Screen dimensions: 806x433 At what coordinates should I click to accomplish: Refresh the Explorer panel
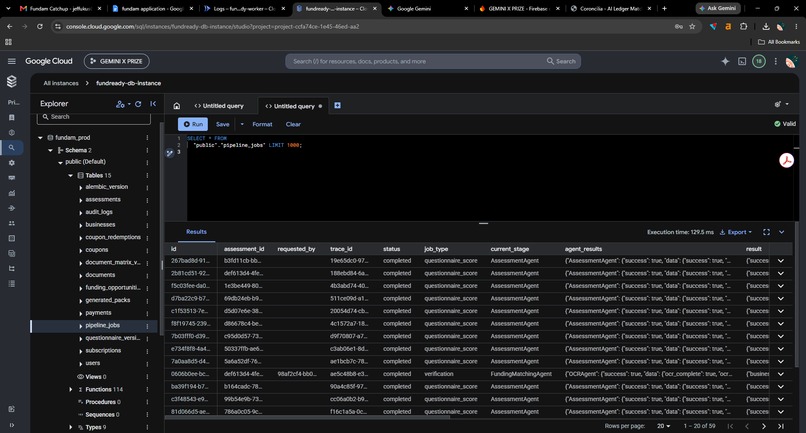tap(138, 104)
